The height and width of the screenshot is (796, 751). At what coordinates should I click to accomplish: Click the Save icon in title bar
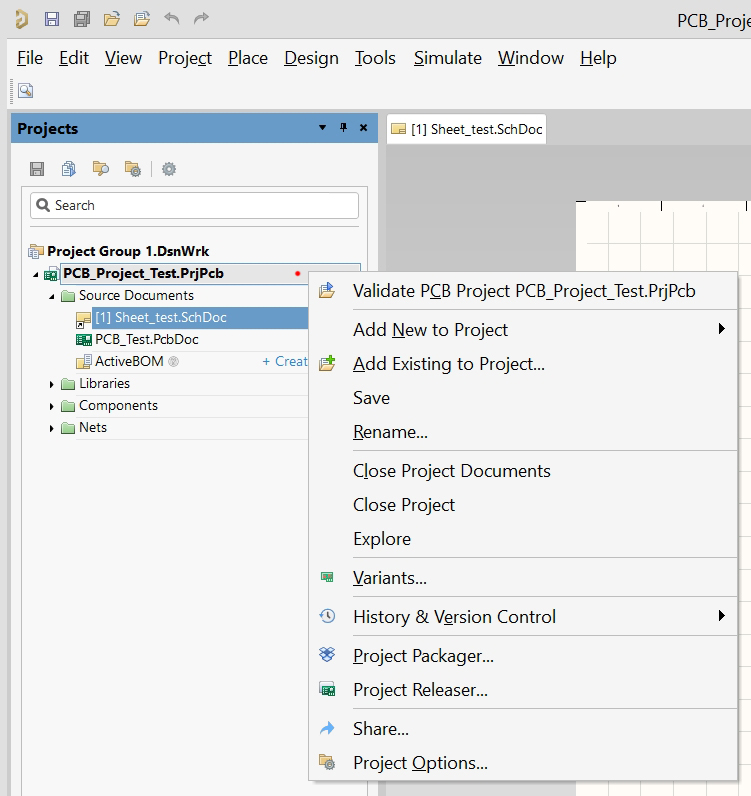pyautogui.click(x=52, y=19)
